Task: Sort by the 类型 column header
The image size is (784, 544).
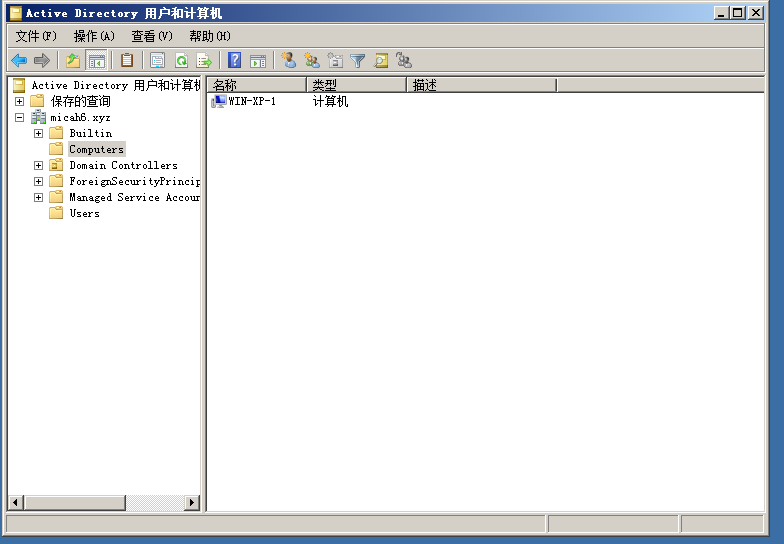Action: point(356,85)
